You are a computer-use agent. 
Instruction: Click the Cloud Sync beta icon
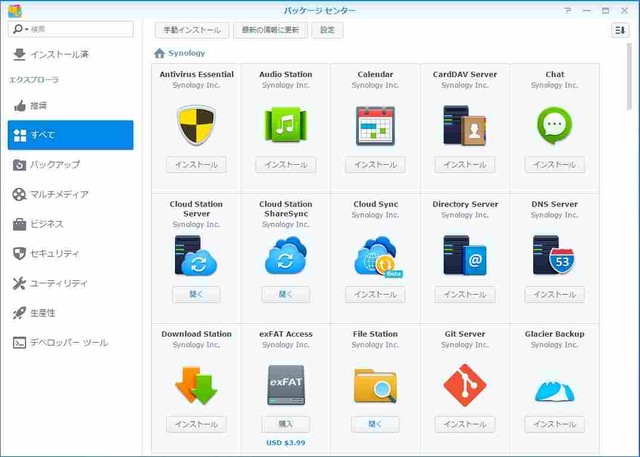[378, 257]
